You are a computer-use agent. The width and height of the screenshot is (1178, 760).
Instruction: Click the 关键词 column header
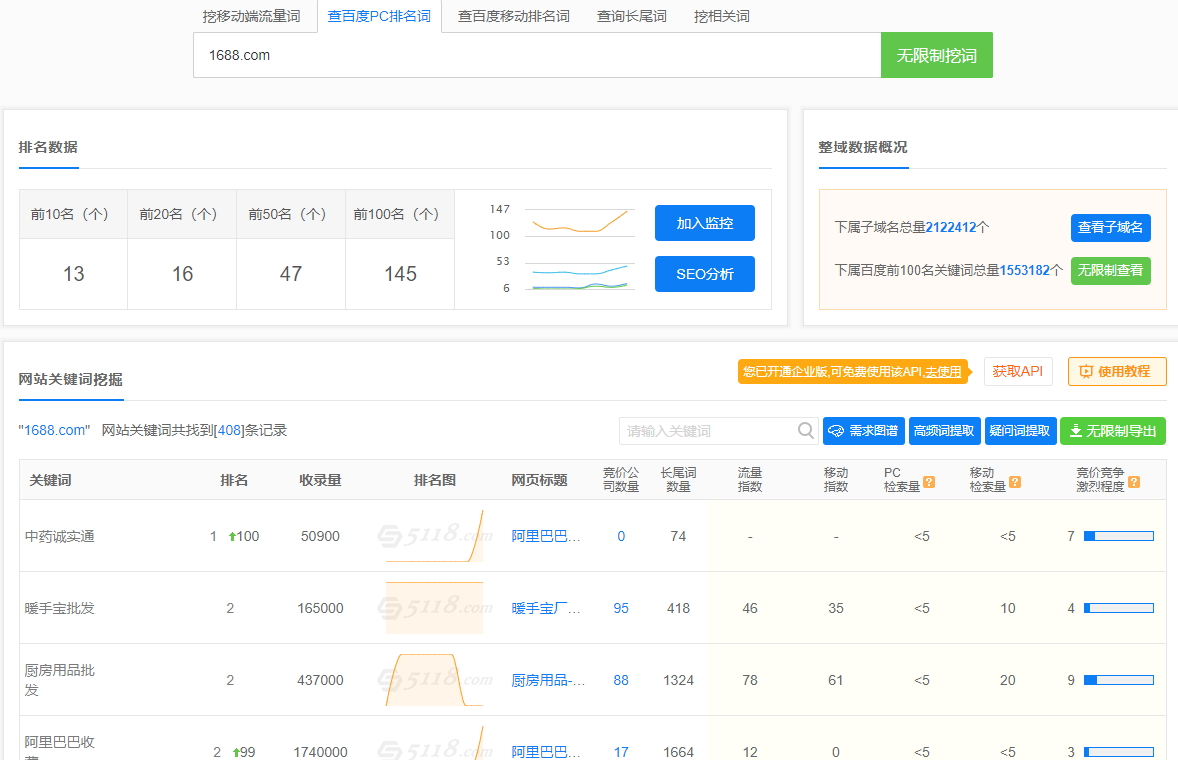tap(50, 480)
